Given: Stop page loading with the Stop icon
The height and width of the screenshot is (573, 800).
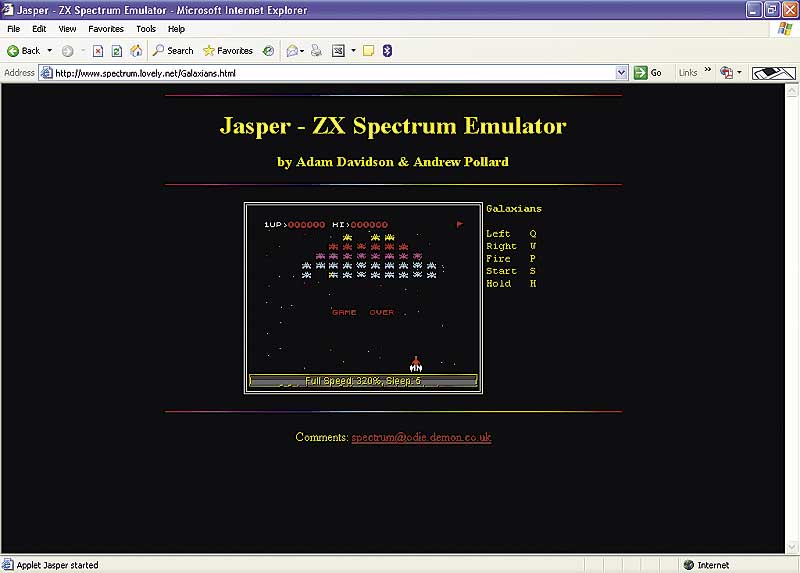Looking at the screenshot, I should click(98, 51).
